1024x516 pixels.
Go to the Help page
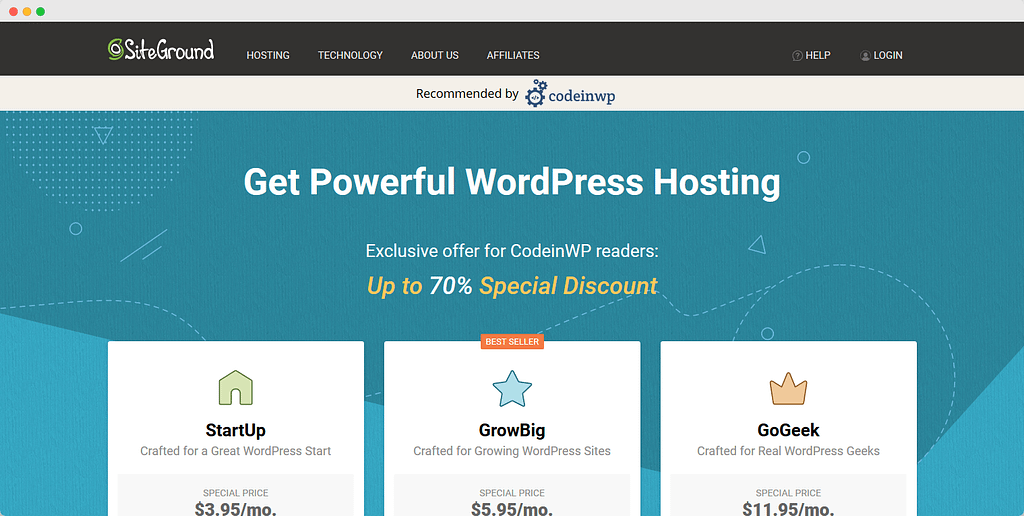tap(818, 56)
